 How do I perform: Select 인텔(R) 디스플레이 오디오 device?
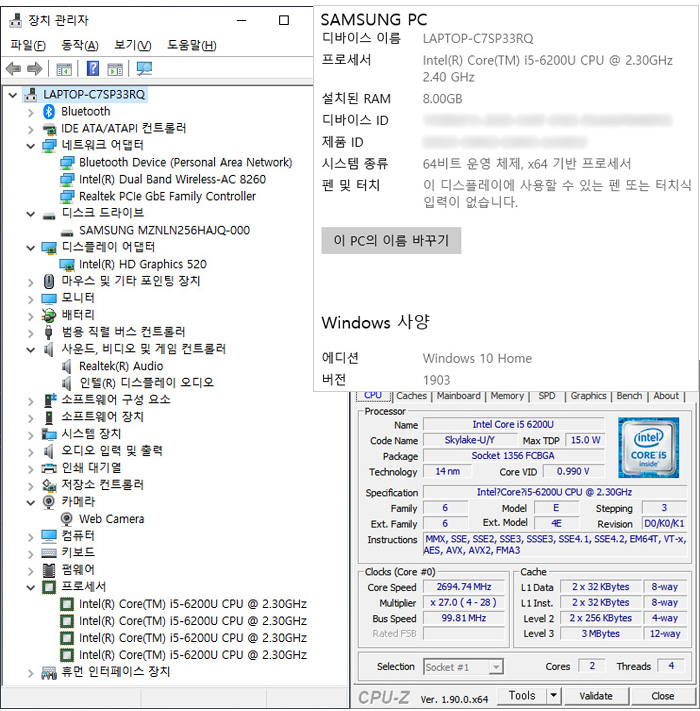146,383
